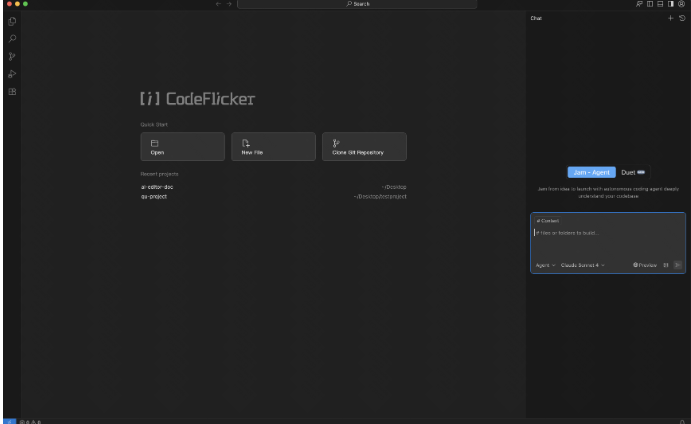Click the Clone Git Repository card
This screenshot has height=424, width=691.
click(x=364, y=147)
